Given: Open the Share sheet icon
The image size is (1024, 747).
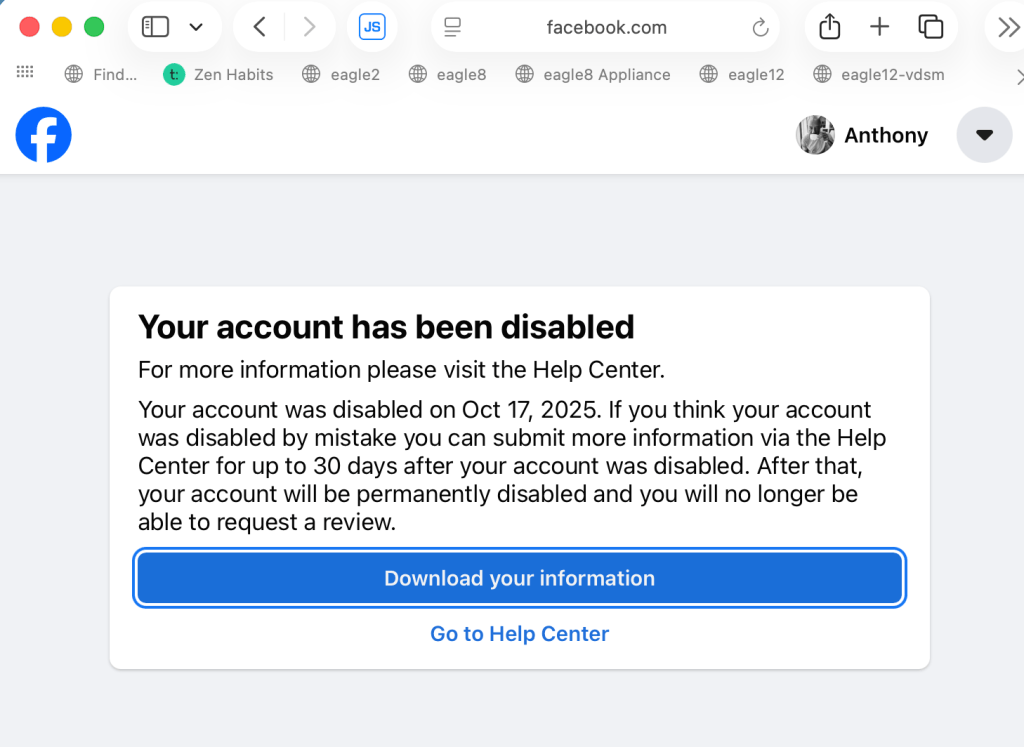Looking at the screenshot, I should [829, 27].
